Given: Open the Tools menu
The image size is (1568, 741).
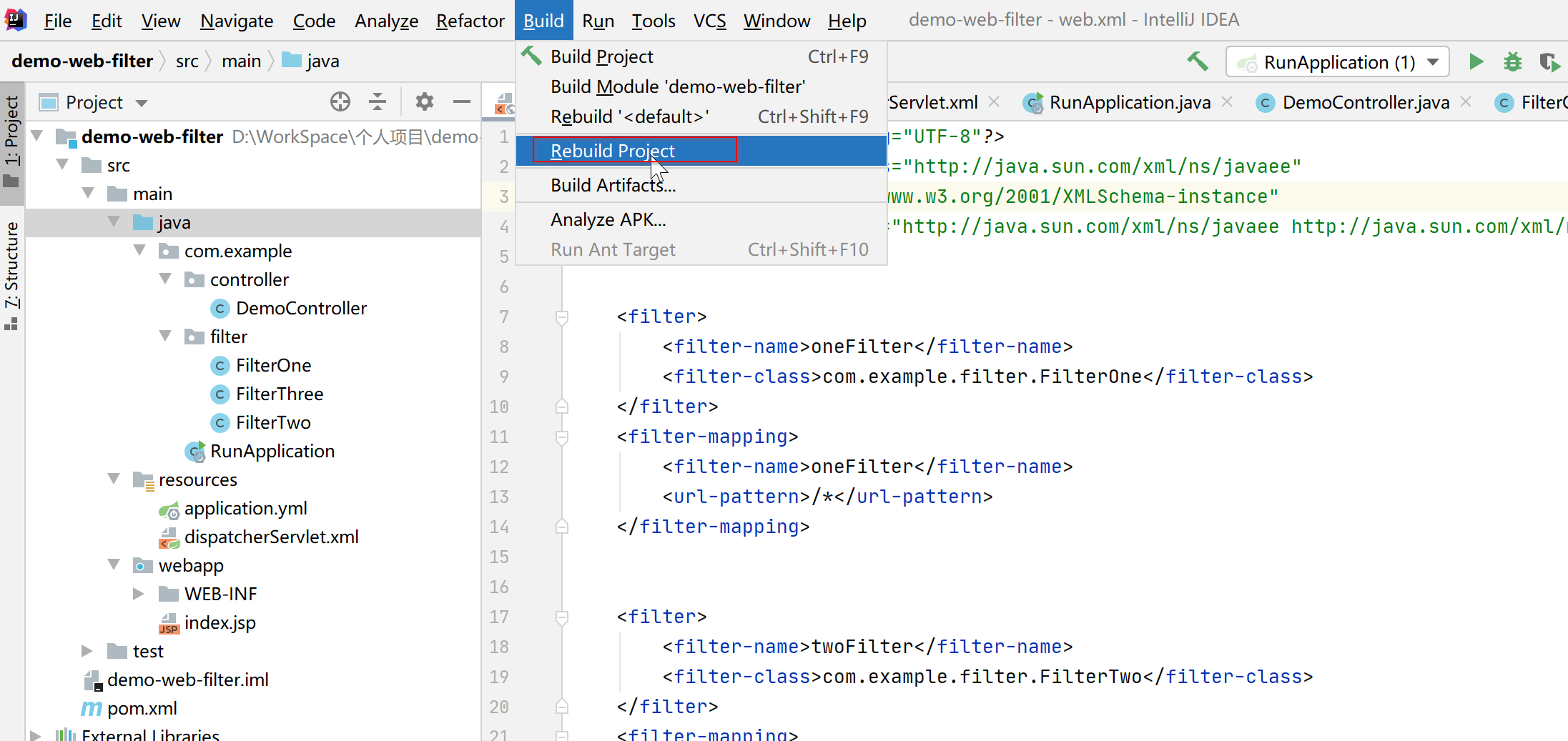Looking at the screenshot, I should (x=654, y=21).
